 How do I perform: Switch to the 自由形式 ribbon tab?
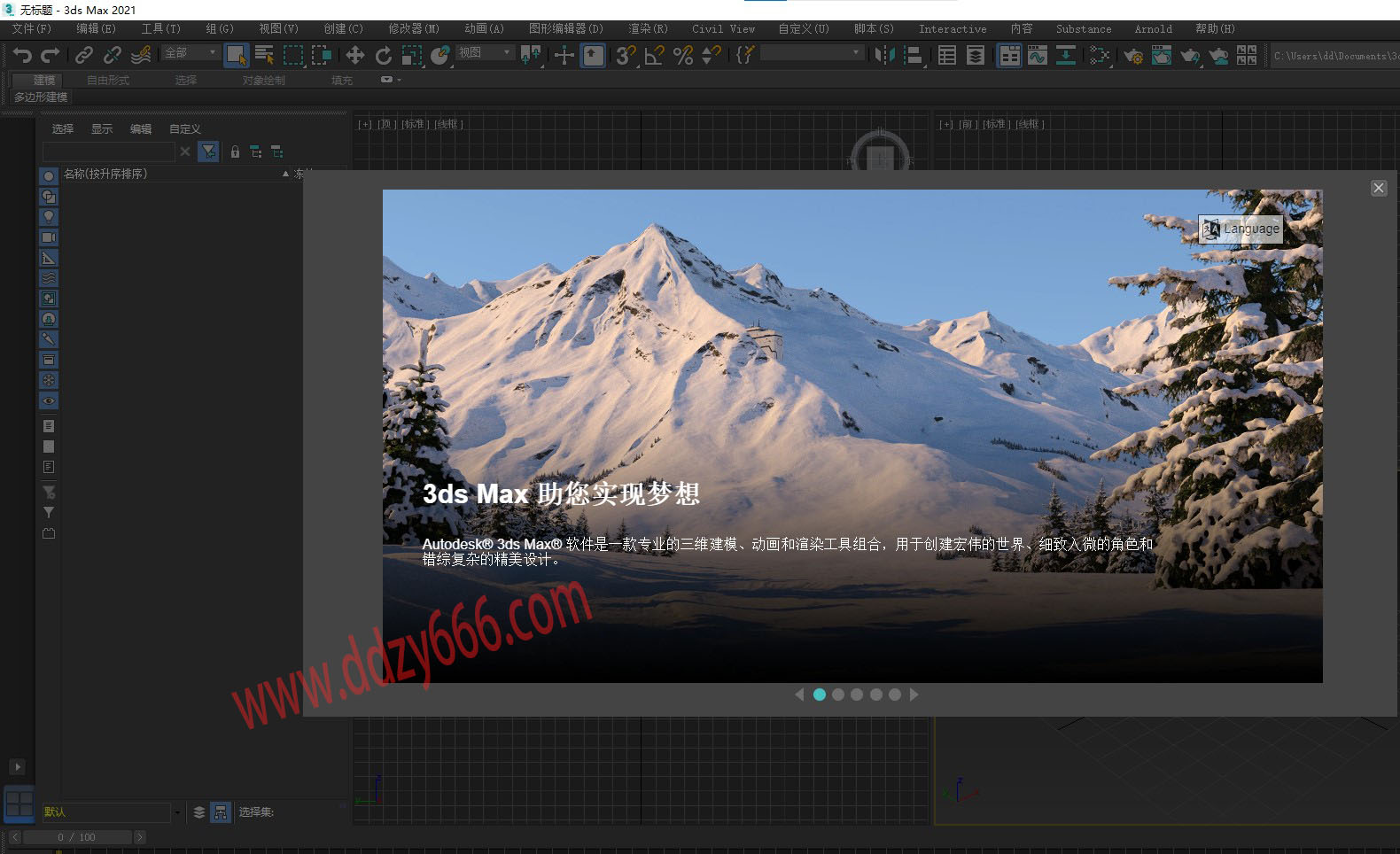pyautogui.click(x=108, y=80)
